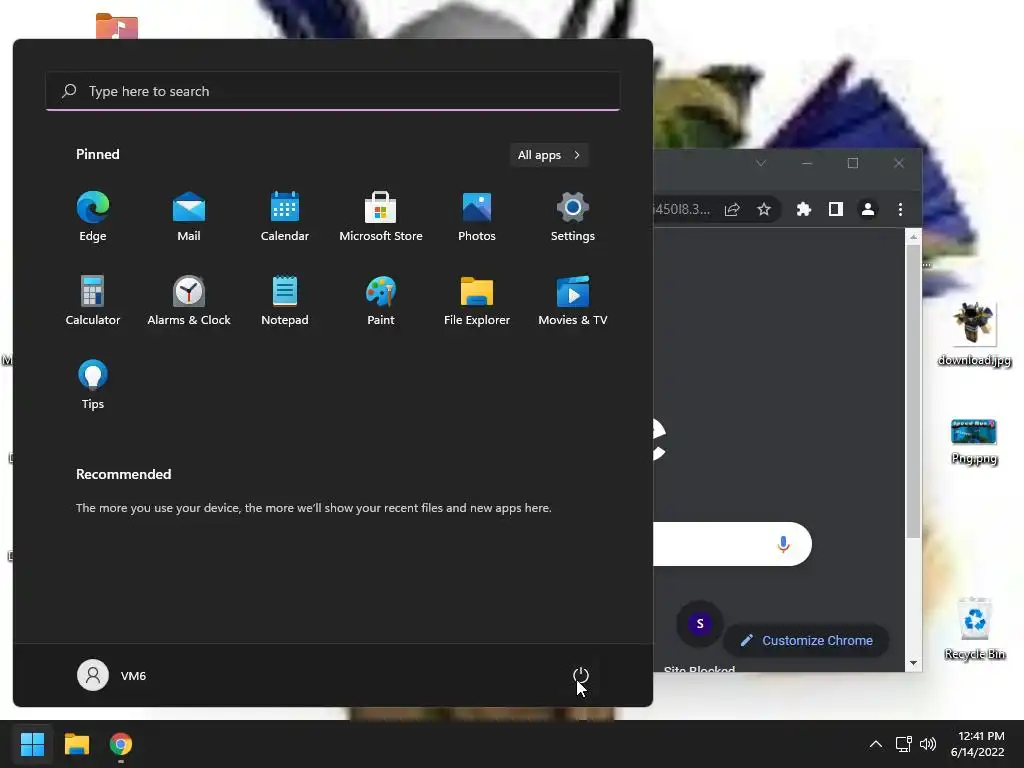Open the network status tray icon
Screen dimensions: 1024x768
903,744
